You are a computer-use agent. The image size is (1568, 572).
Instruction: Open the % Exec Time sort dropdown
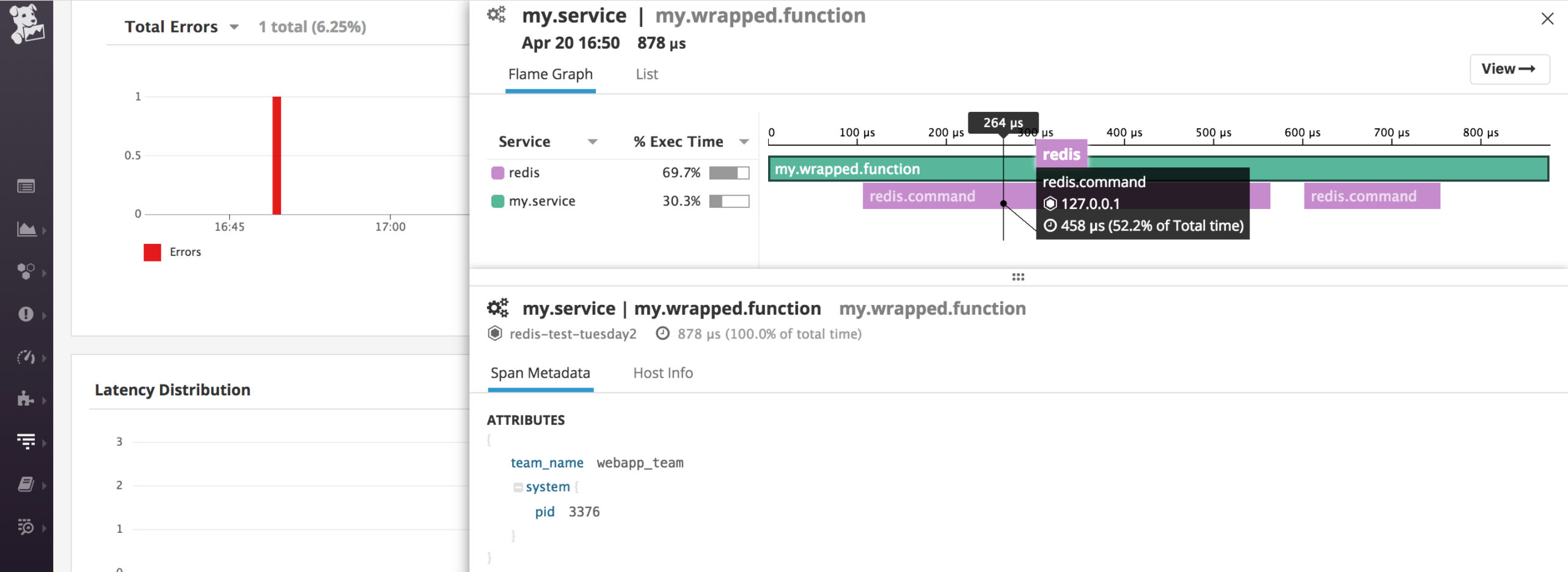coord(744,141)
